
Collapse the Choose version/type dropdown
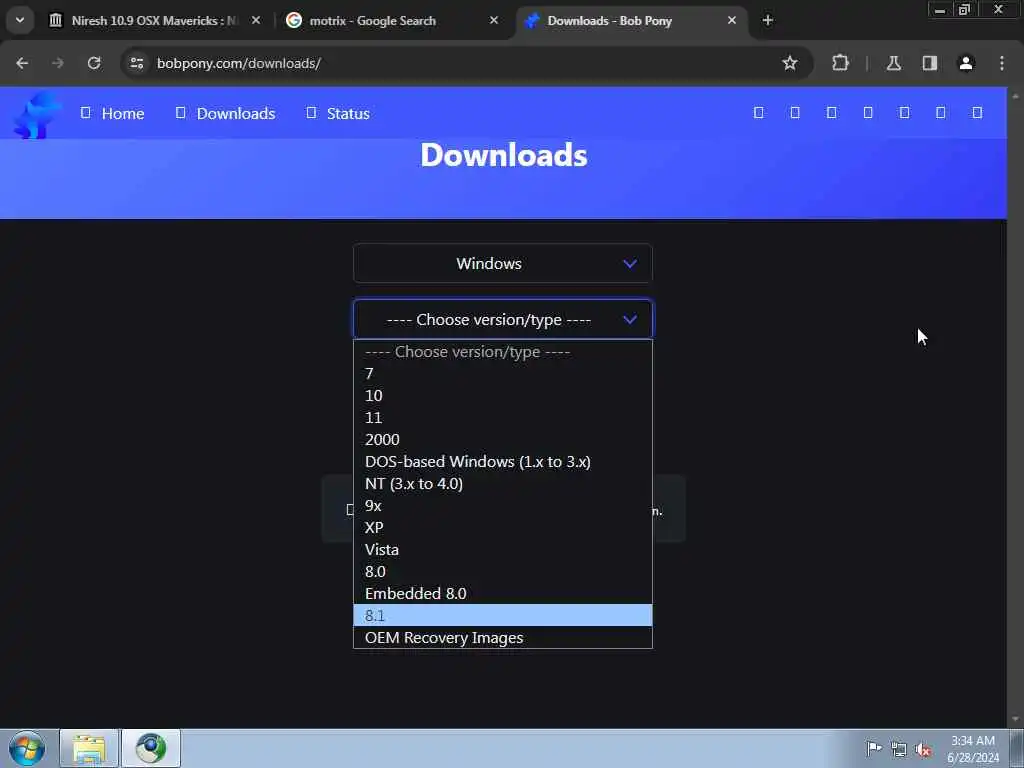tap(503, 319)
